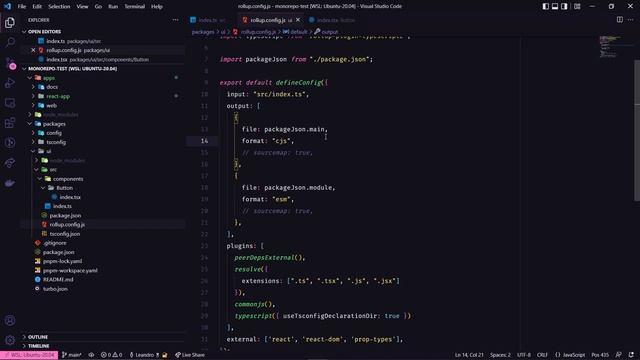Close the rollup.config.js editor tab

pos(298,20)
